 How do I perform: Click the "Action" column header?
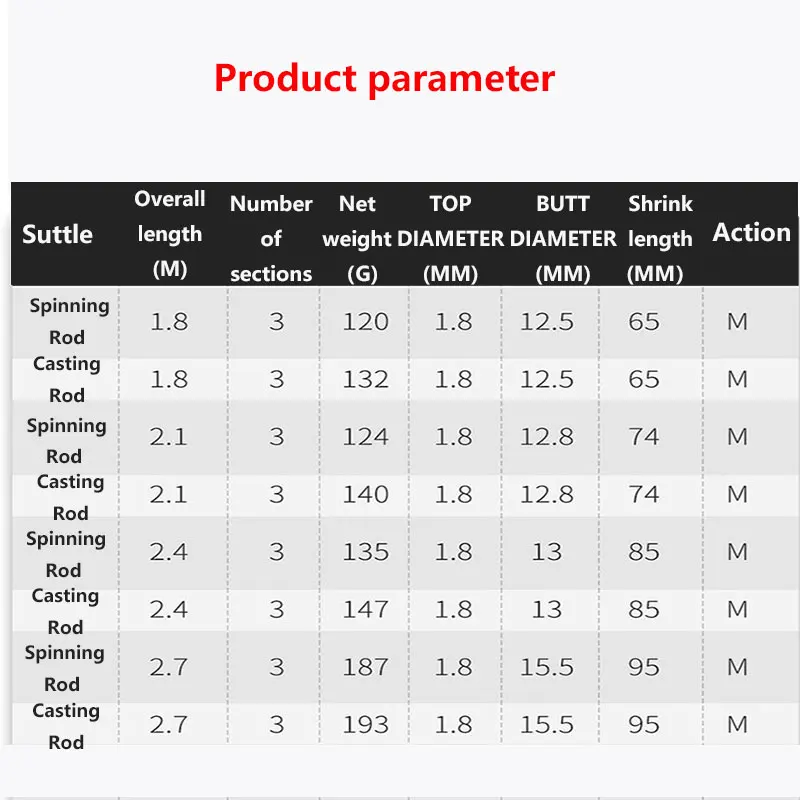click(x=751, y=233)
